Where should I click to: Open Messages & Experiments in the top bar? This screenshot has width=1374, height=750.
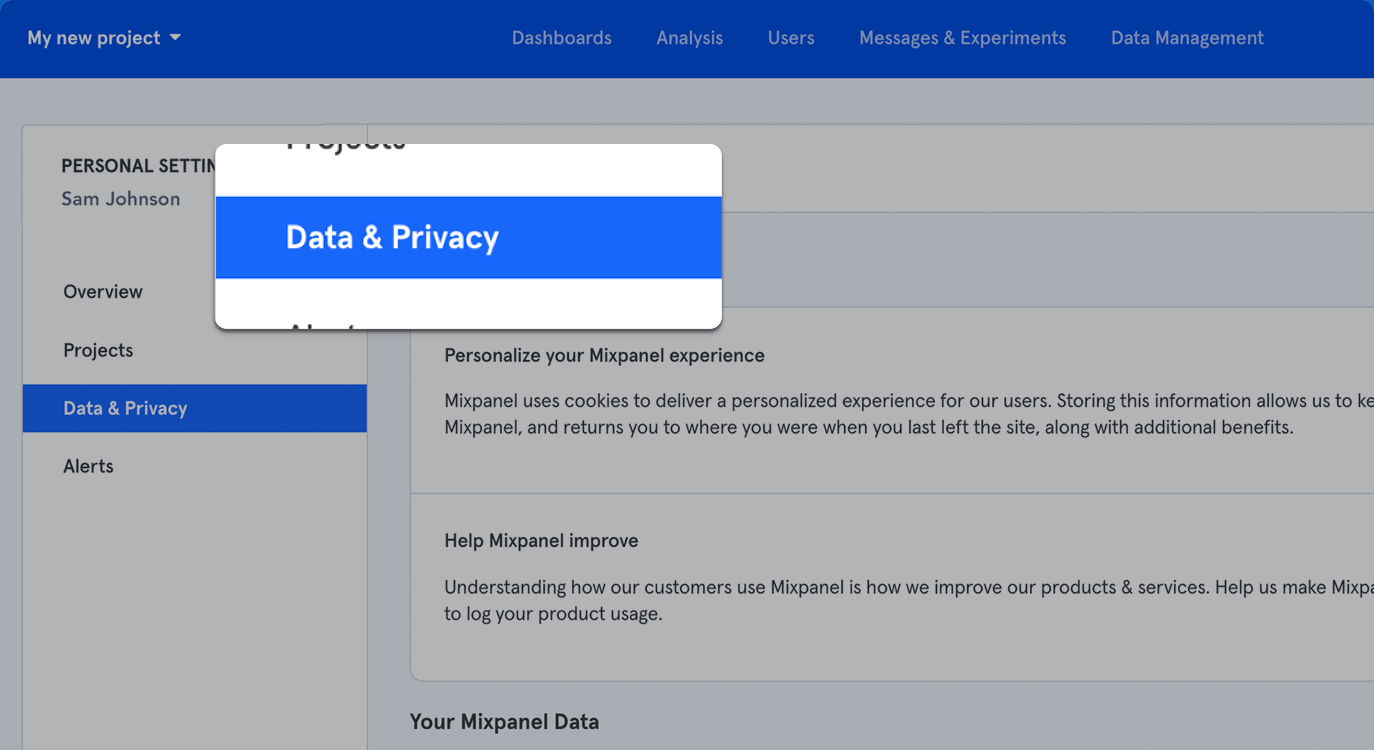962,38
